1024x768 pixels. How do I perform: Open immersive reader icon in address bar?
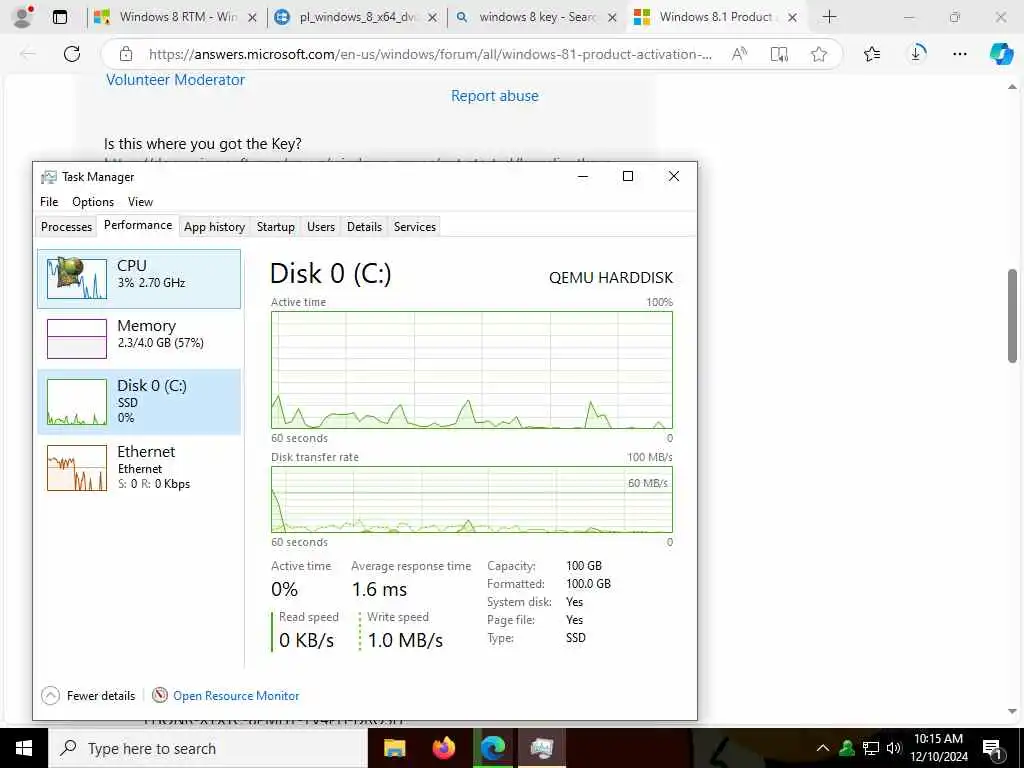click(x=779, y=54)
